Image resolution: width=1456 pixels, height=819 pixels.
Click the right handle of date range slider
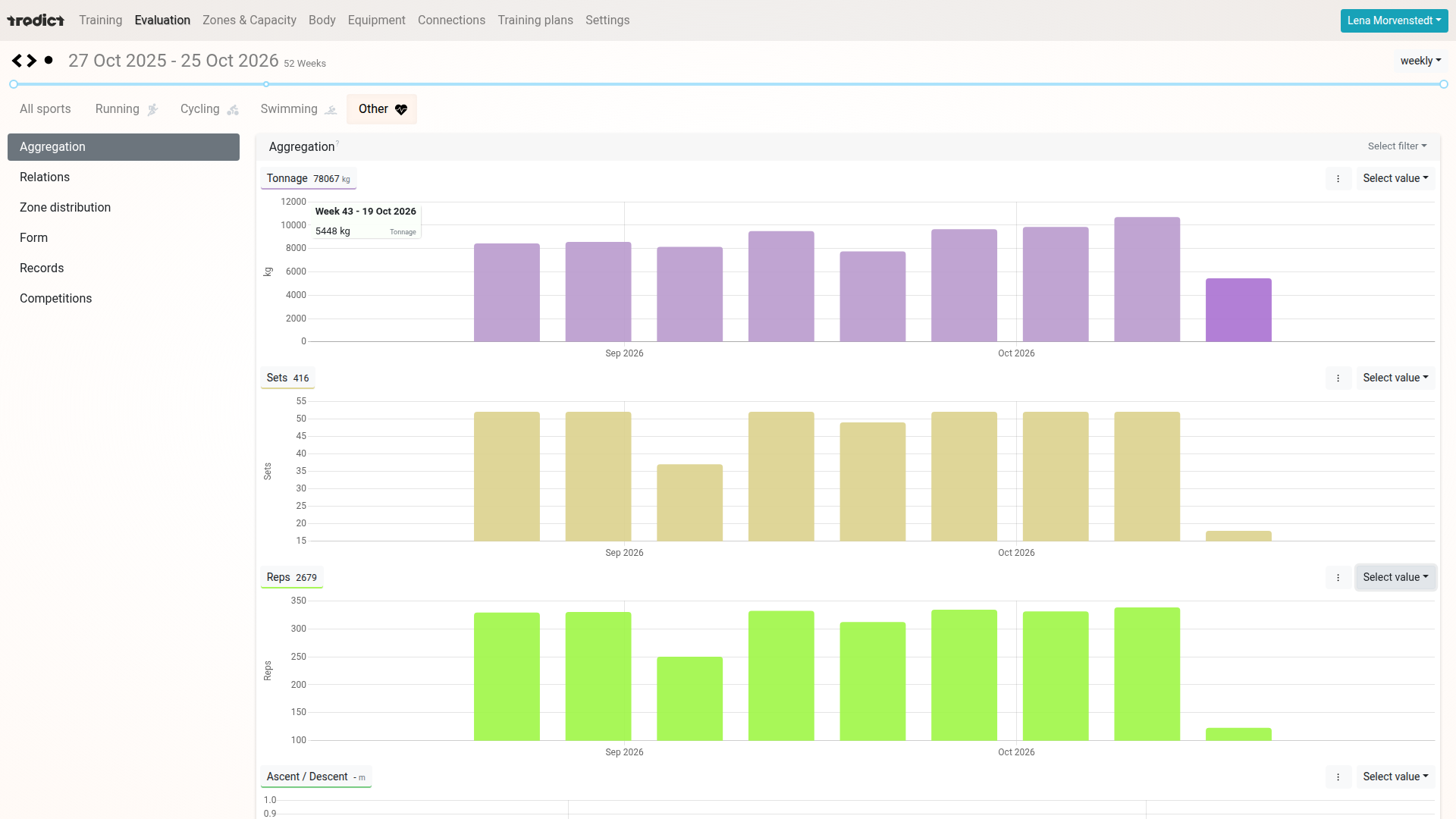pos(1444,84)
